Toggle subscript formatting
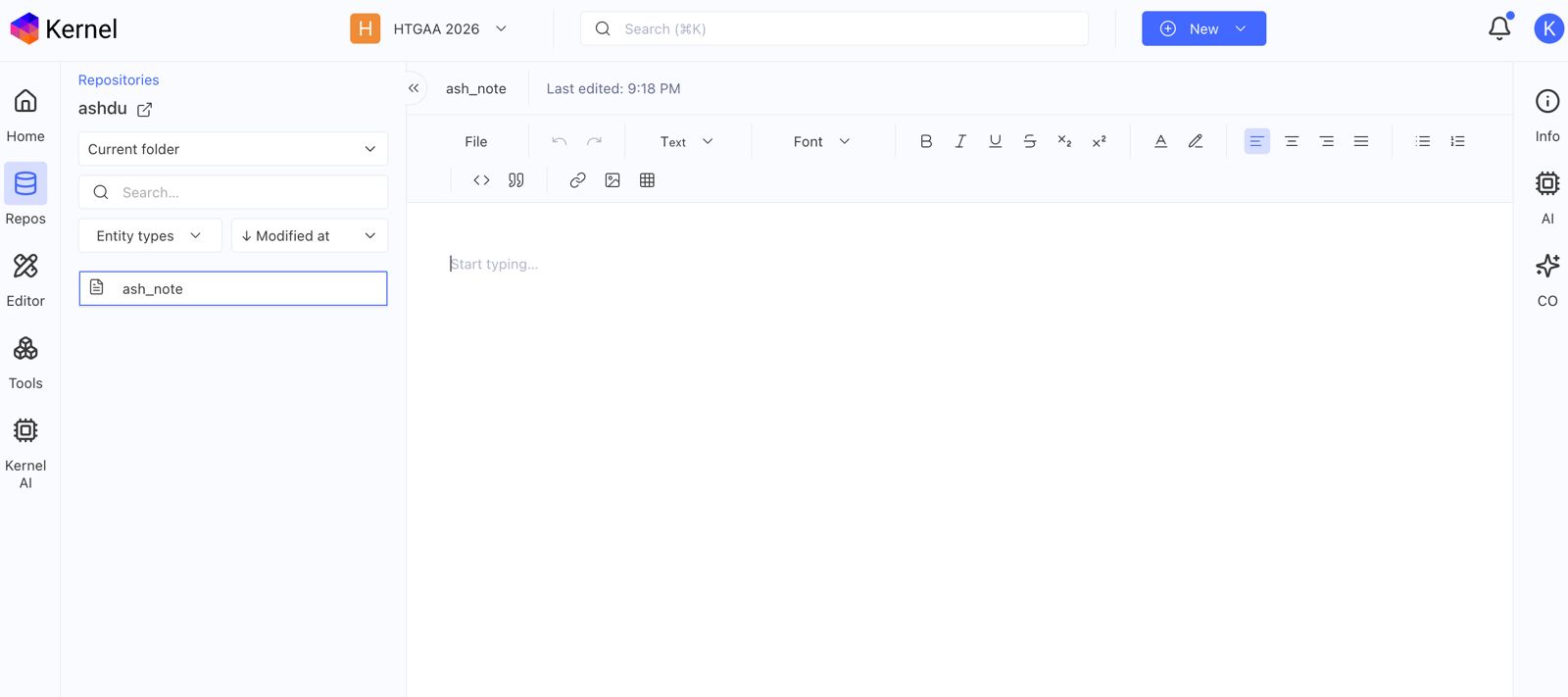 tap(1064, 141)
